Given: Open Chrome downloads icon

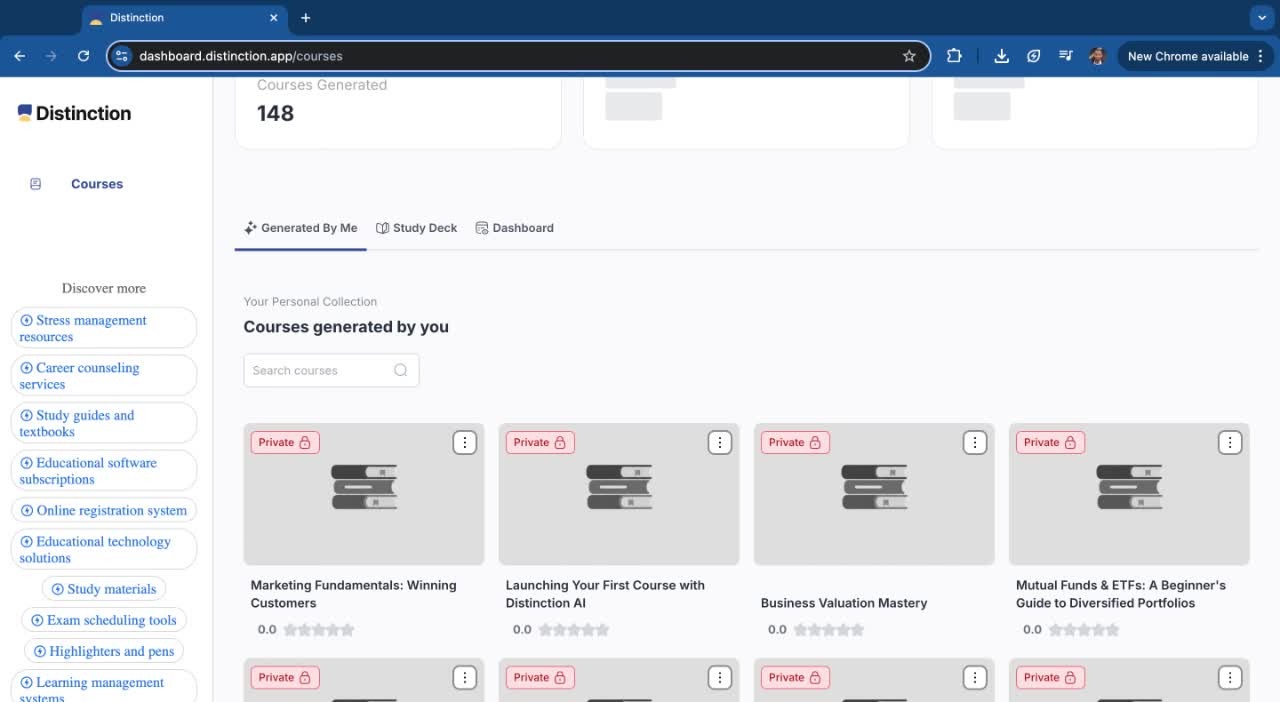Looking at the screenshot, I should pos(1001,56).
